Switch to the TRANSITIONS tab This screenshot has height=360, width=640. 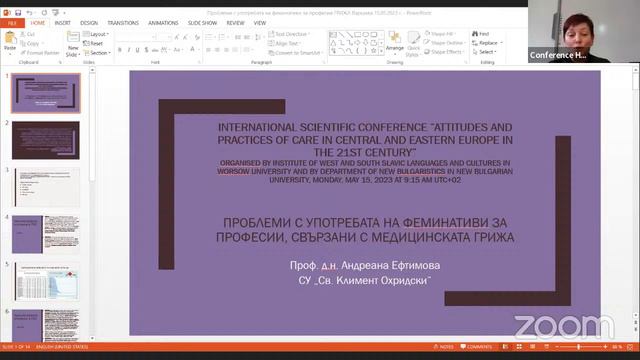[123, 23]
